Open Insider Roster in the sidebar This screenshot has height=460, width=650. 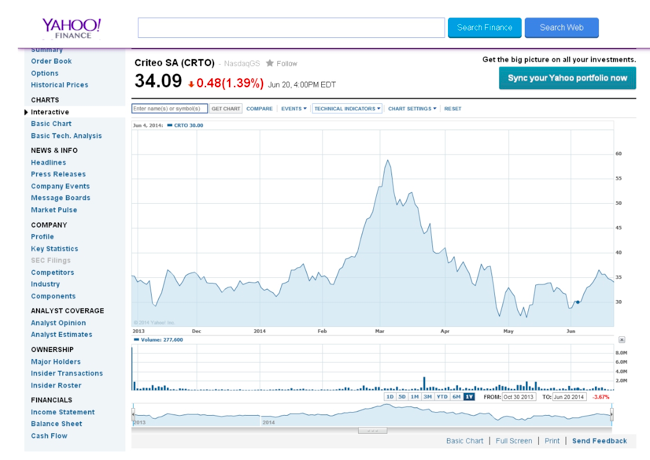coord(56,385)
